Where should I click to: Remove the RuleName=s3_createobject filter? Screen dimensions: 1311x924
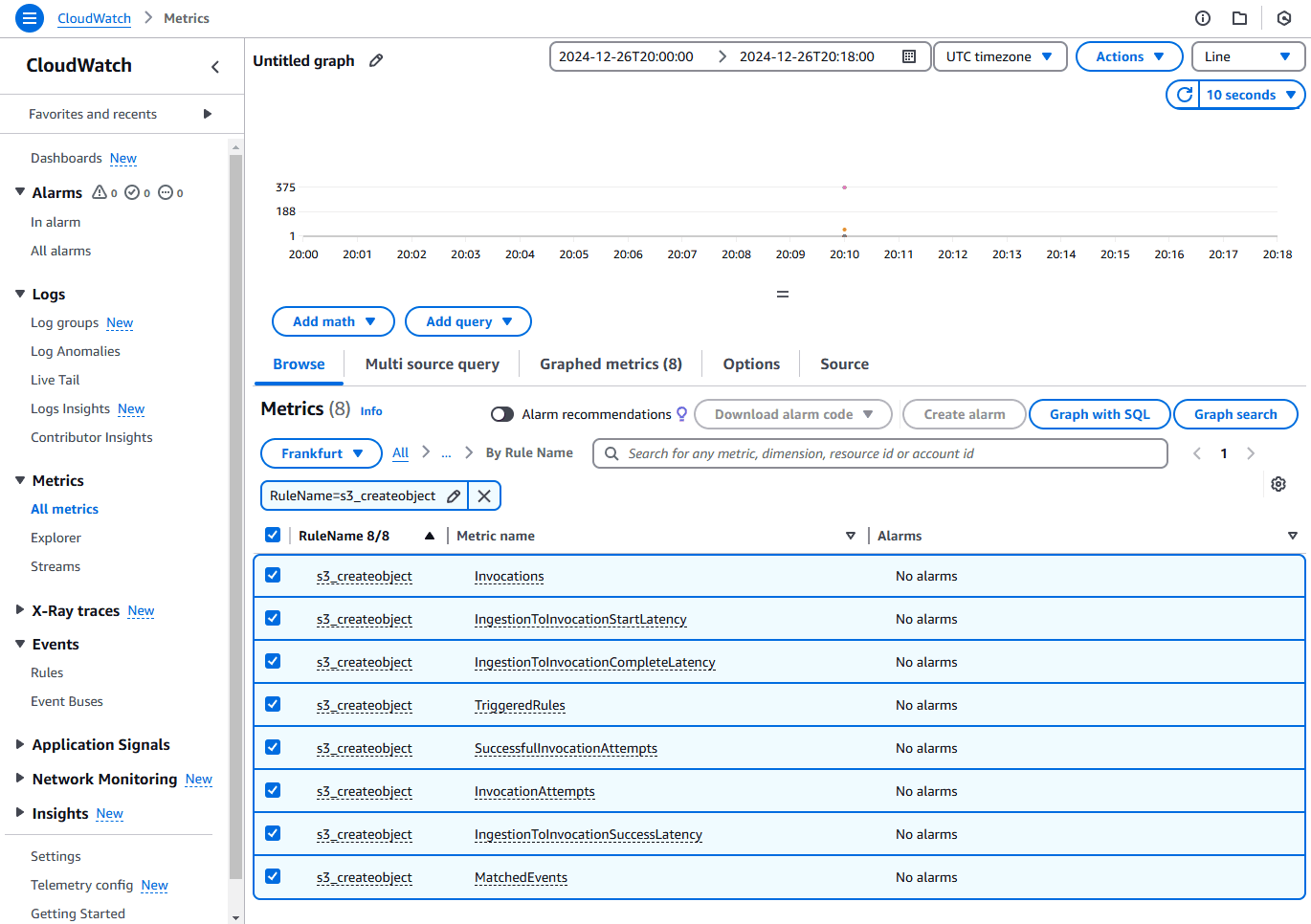[x=484, y=495]
